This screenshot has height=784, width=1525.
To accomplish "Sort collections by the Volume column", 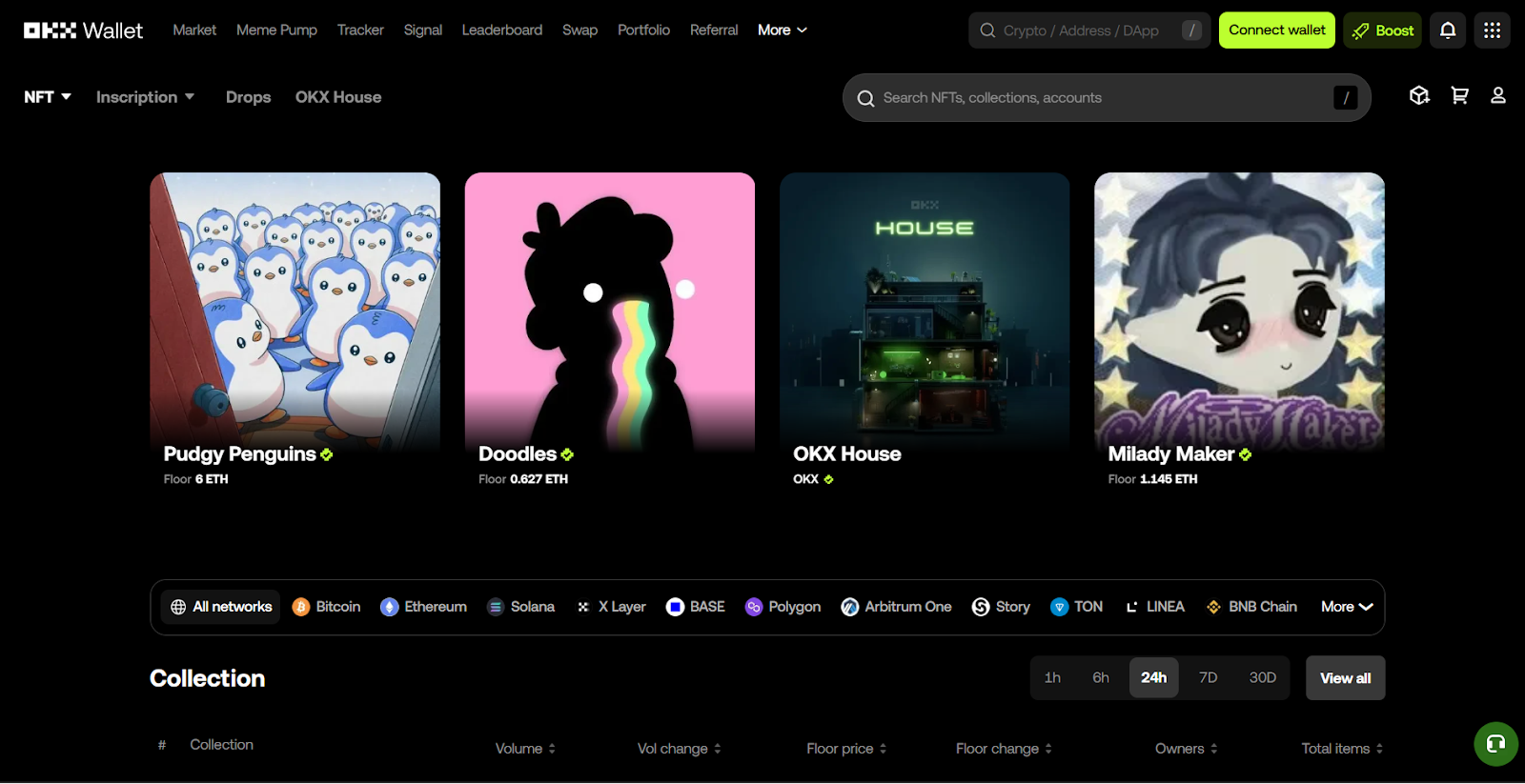I will (x=524, y=749).
